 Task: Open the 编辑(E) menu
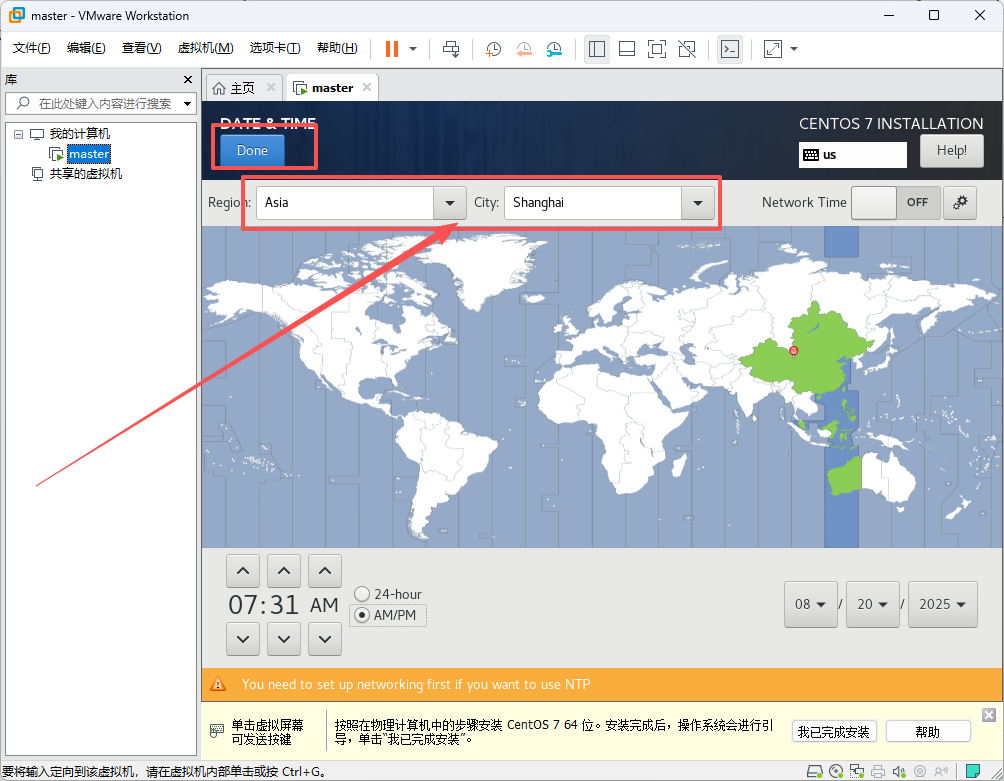[x=86, y=48]
